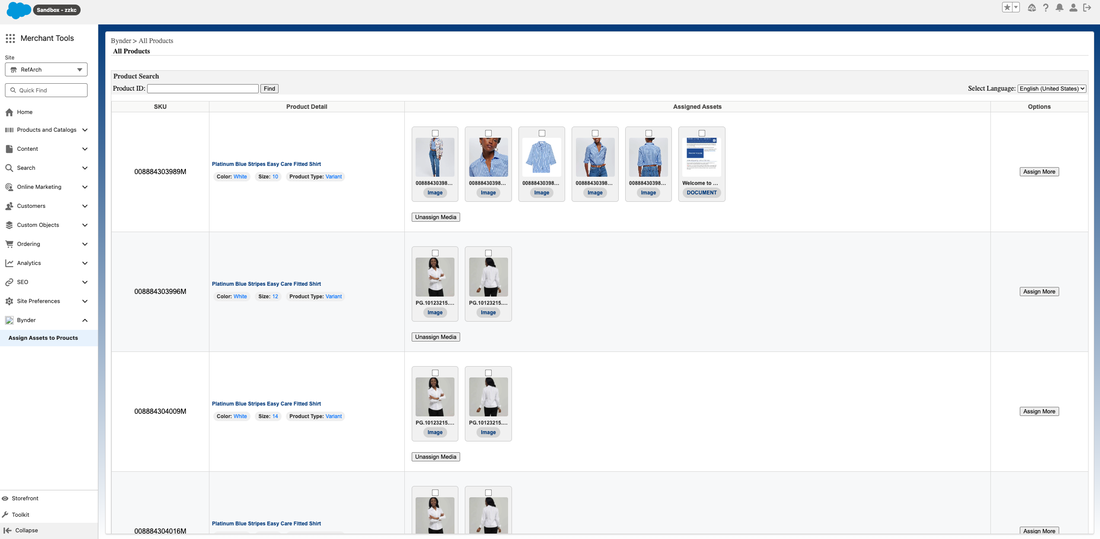Click folded shirt thumbnail for SKU 008884303989M
The height and width of the screenshot is (539, 1100).
point(542,157)
